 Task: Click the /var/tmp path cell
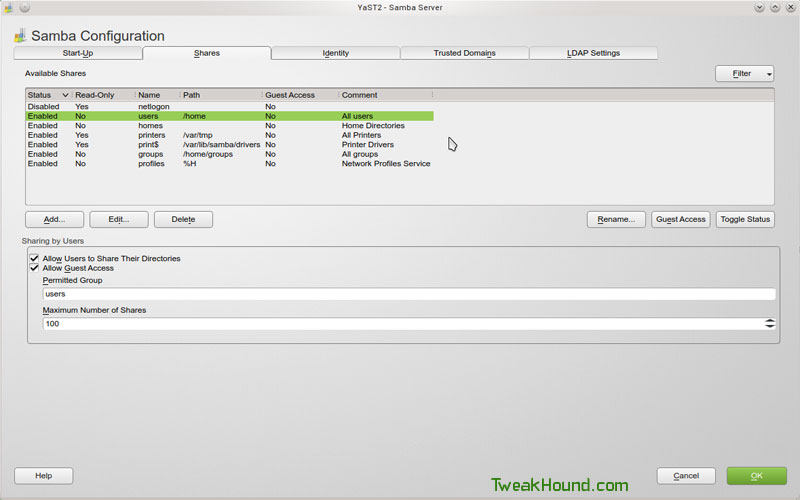[197, 135]
